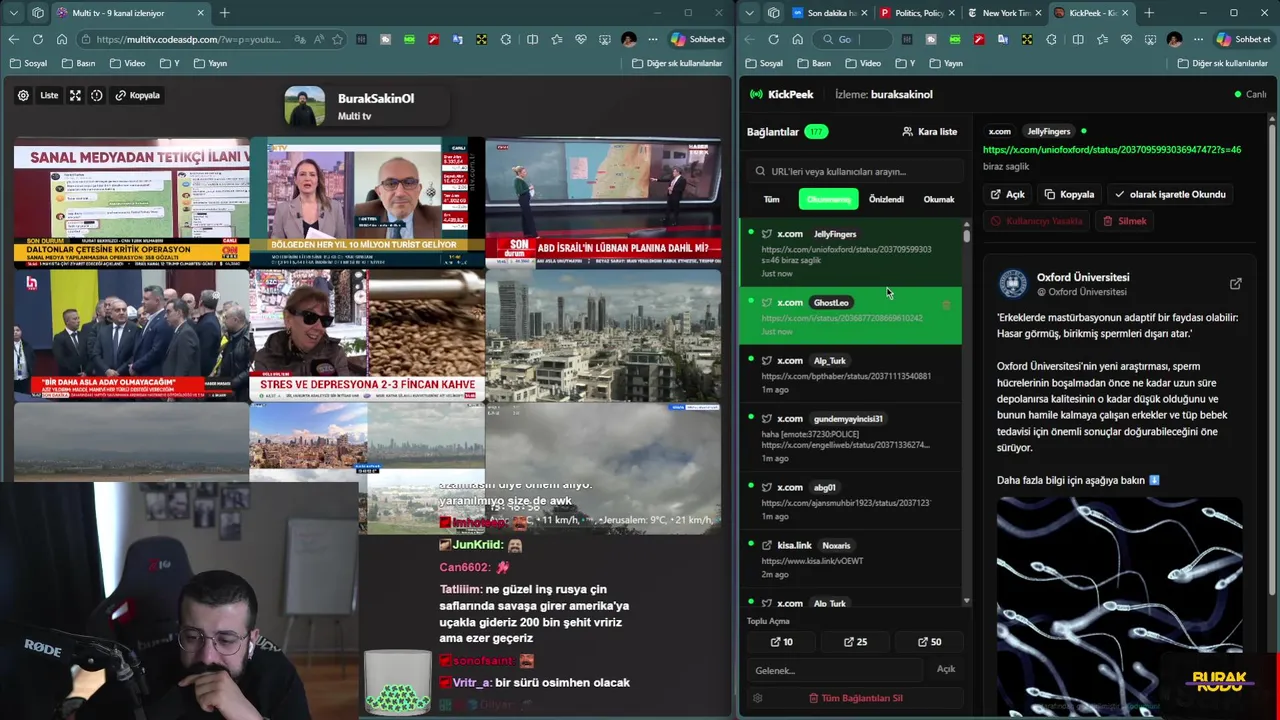The height and width of the screenshot is (720, 1280).
Task: Open JellyFingers x.com link entry
Action: tap(850, 252)
